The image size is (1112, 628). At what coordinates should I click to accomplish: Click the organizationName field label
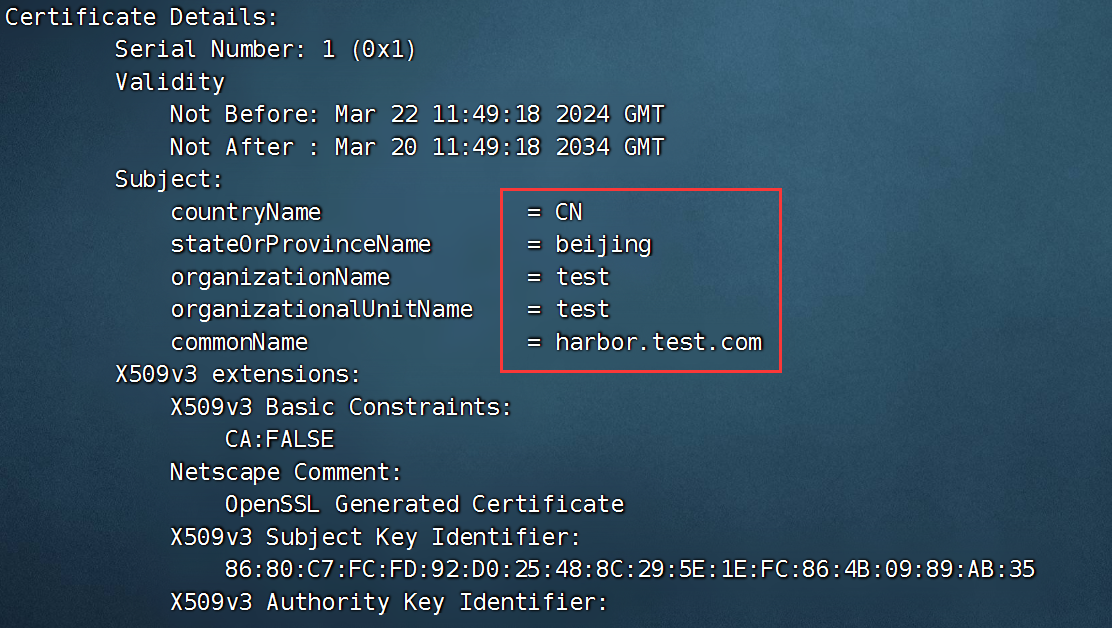tap(280, 277)
